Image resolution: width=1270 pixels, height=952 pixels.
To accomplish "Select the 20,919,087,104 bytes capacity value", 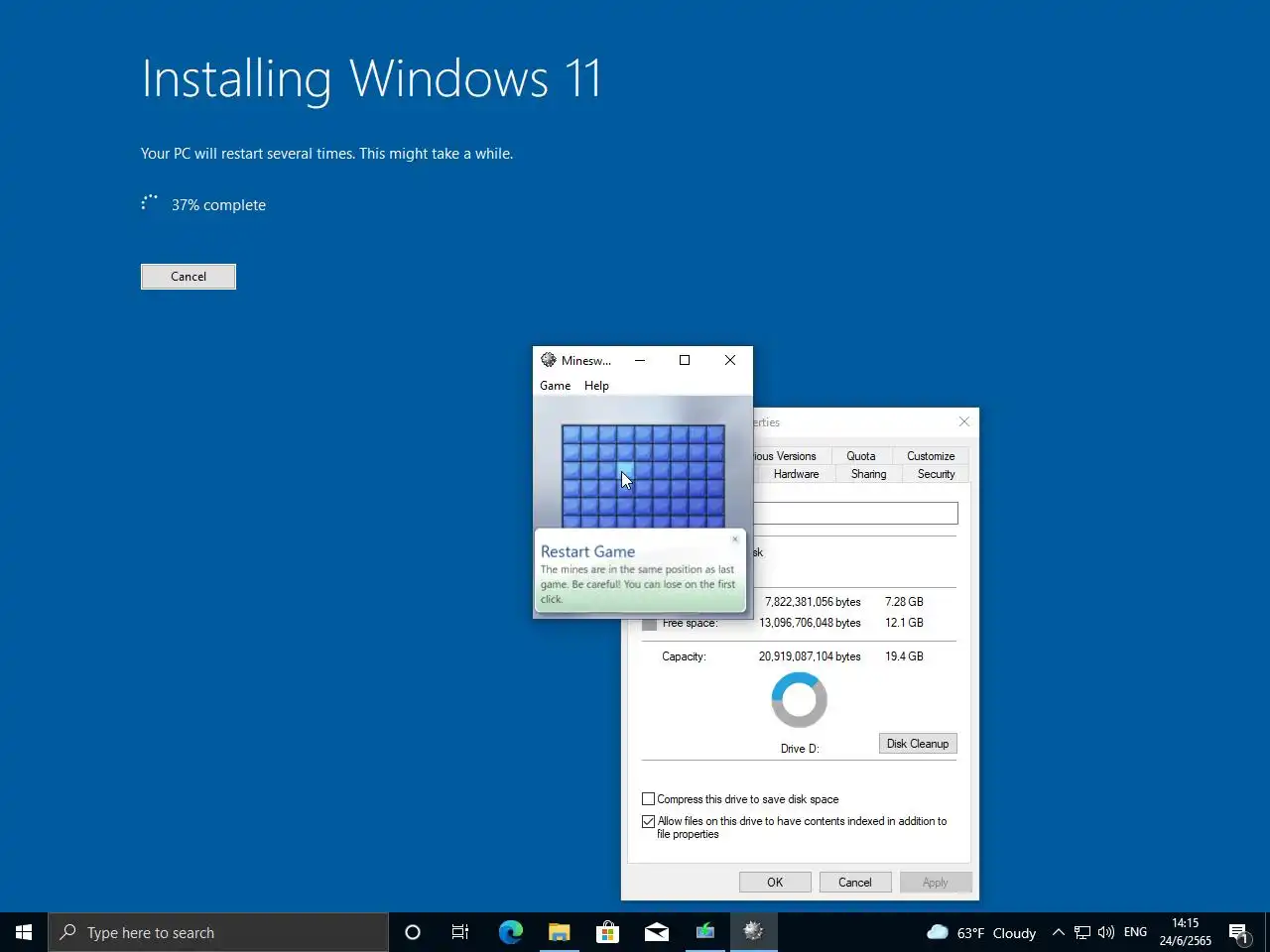I will (810, 656).
